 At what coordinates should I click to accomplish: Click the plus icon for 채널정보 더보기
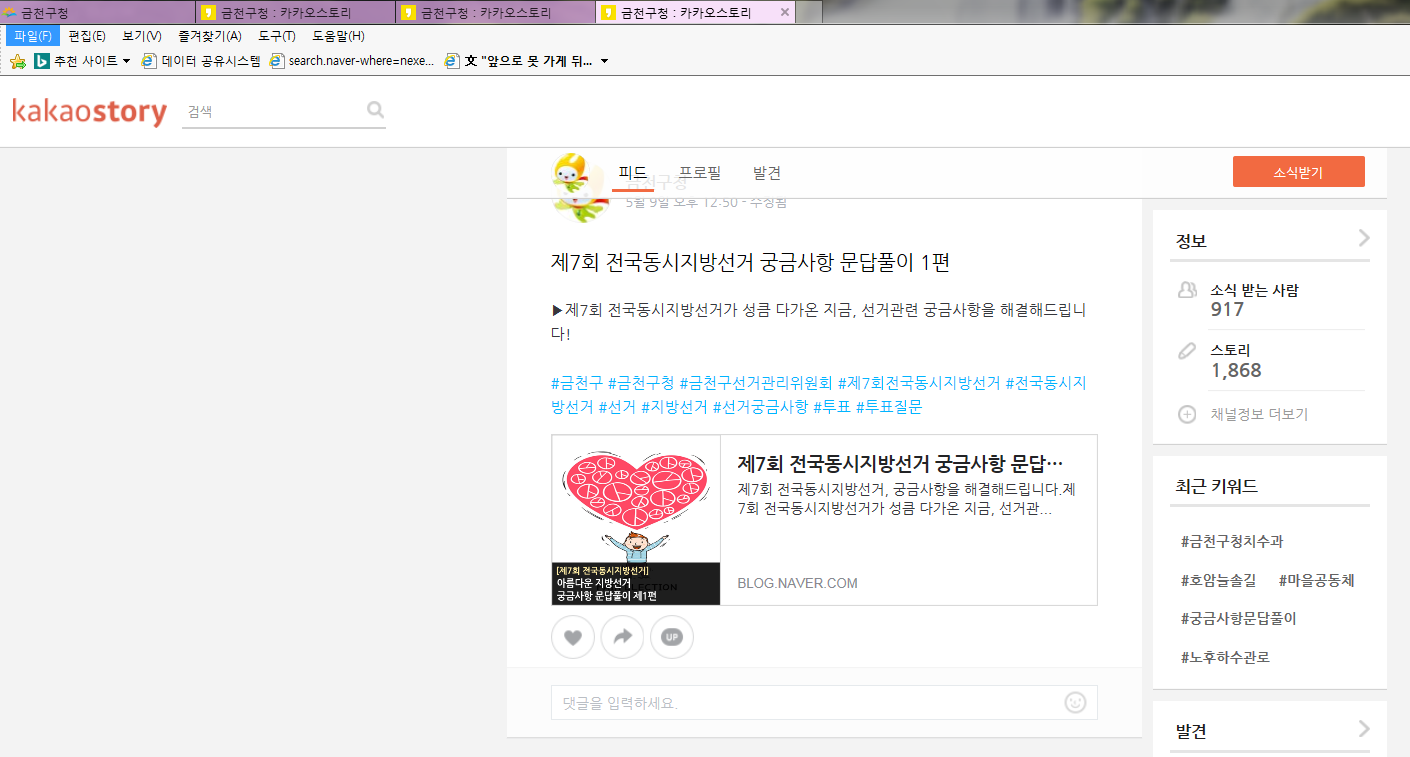coord(1187,414)
